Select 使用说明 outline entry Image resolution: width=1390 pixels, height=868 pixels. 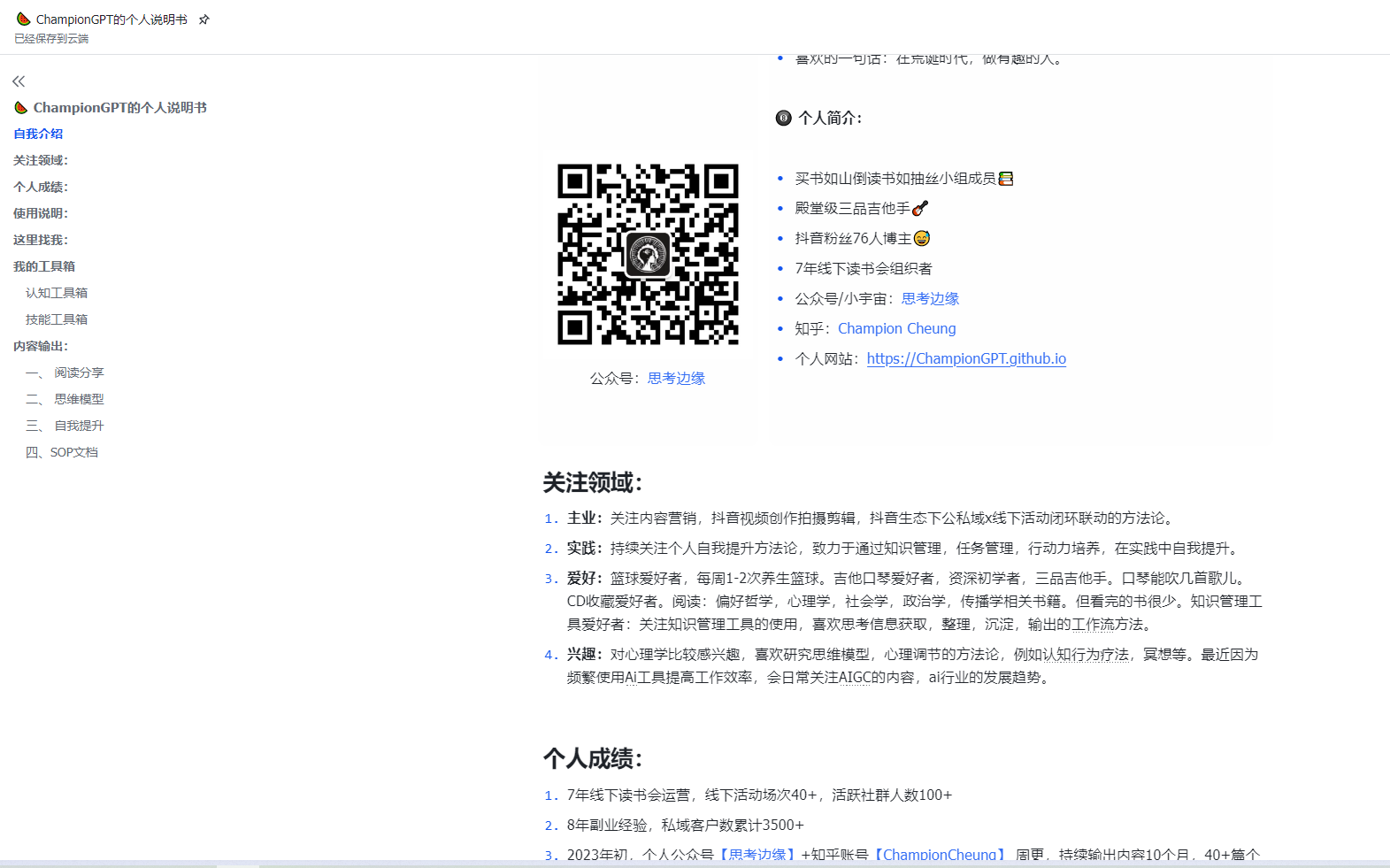pyautogui.click(x=41, y=213)
